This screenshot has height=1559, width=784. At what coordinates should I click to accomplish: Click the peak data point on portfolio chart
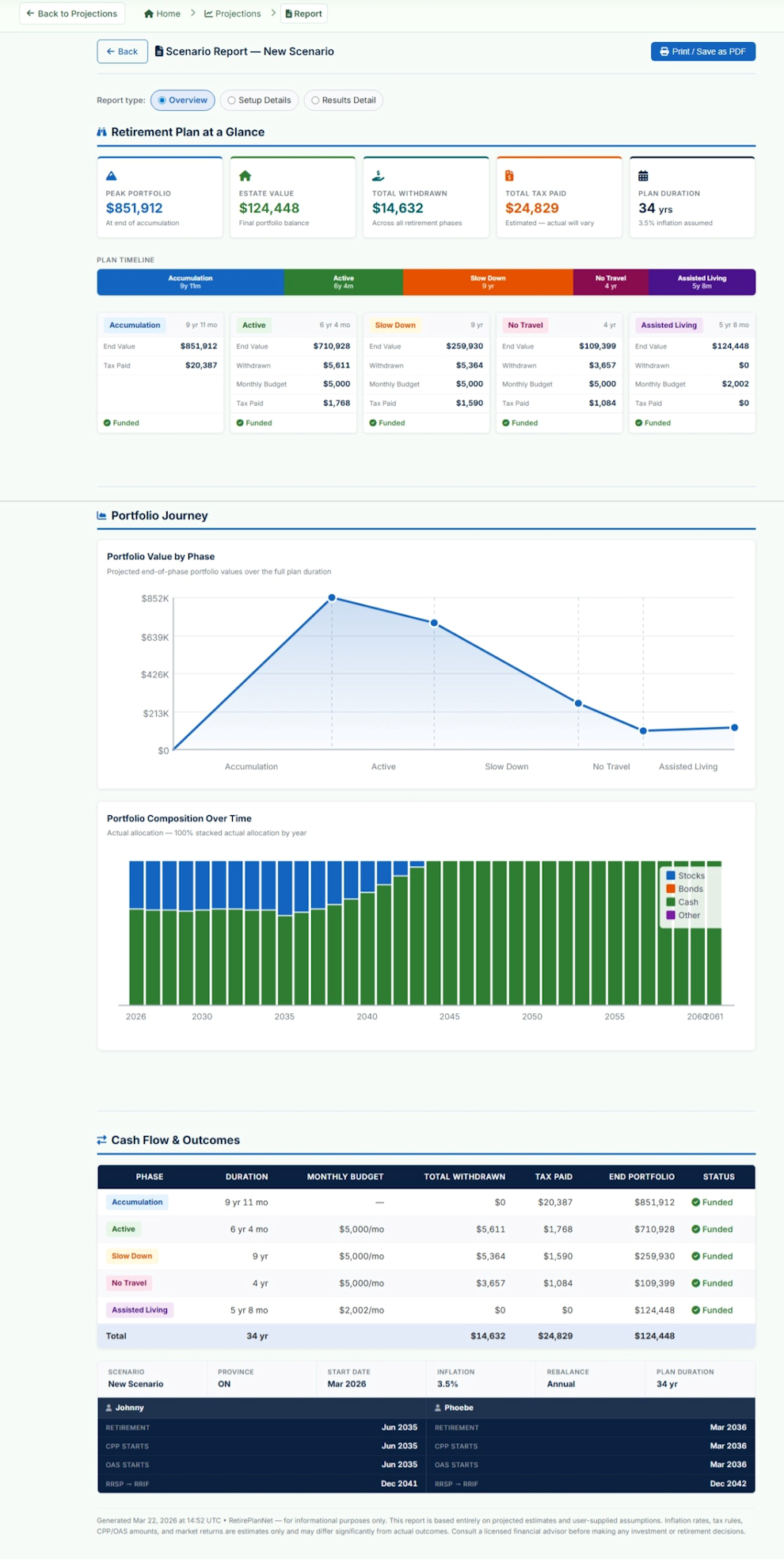click(x=332, y=598)
